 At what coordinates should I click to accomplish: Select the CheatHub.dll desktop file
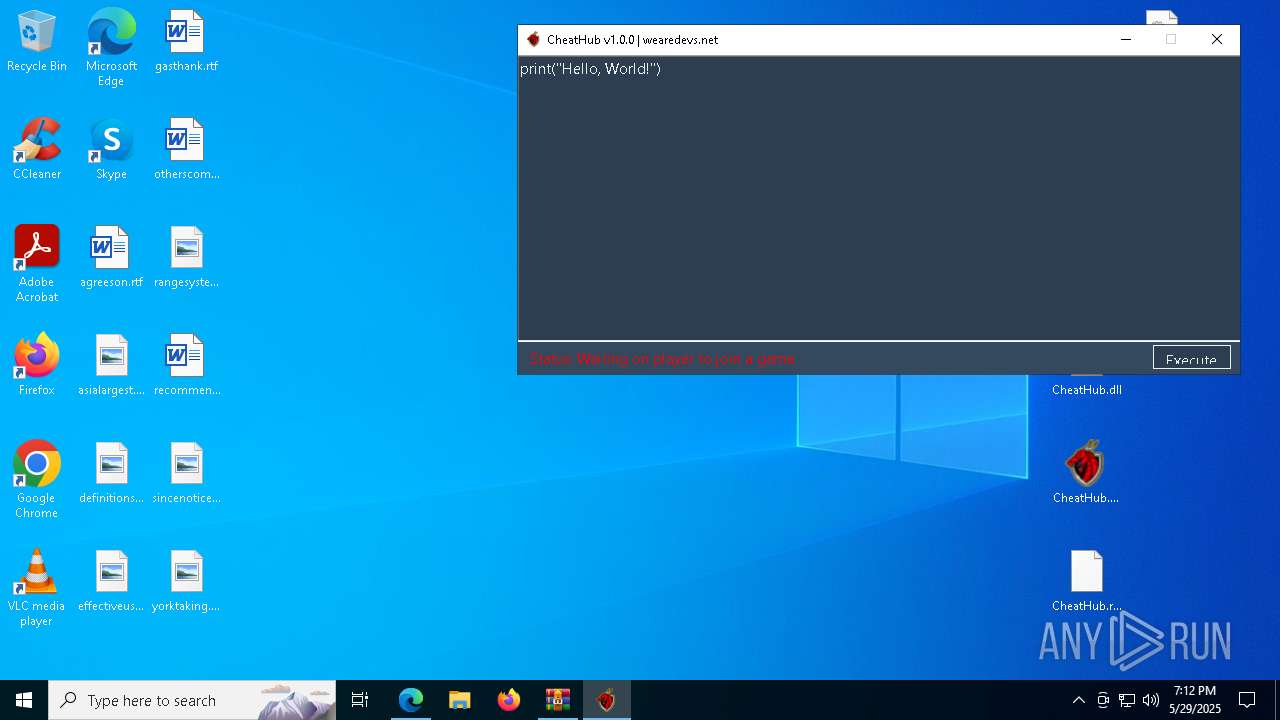click(1086, 386)
